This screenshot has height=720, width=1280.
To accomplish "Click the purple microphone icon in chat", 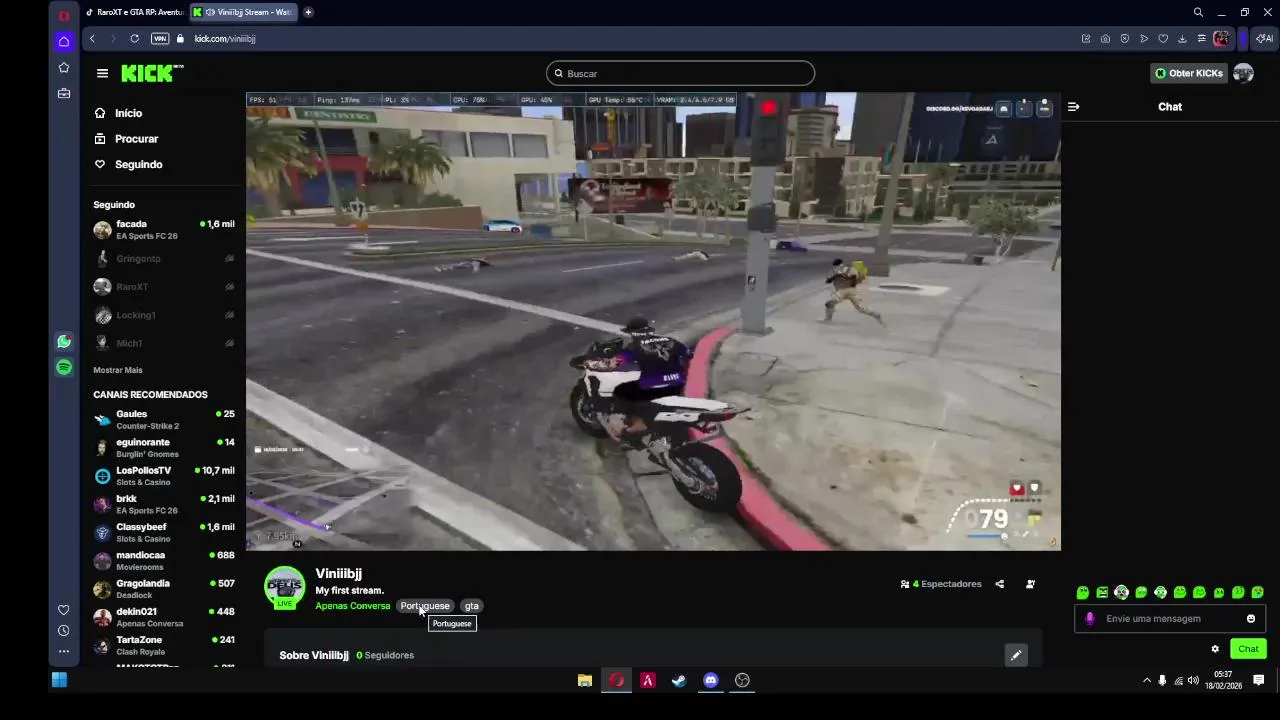I will 1090,619.
